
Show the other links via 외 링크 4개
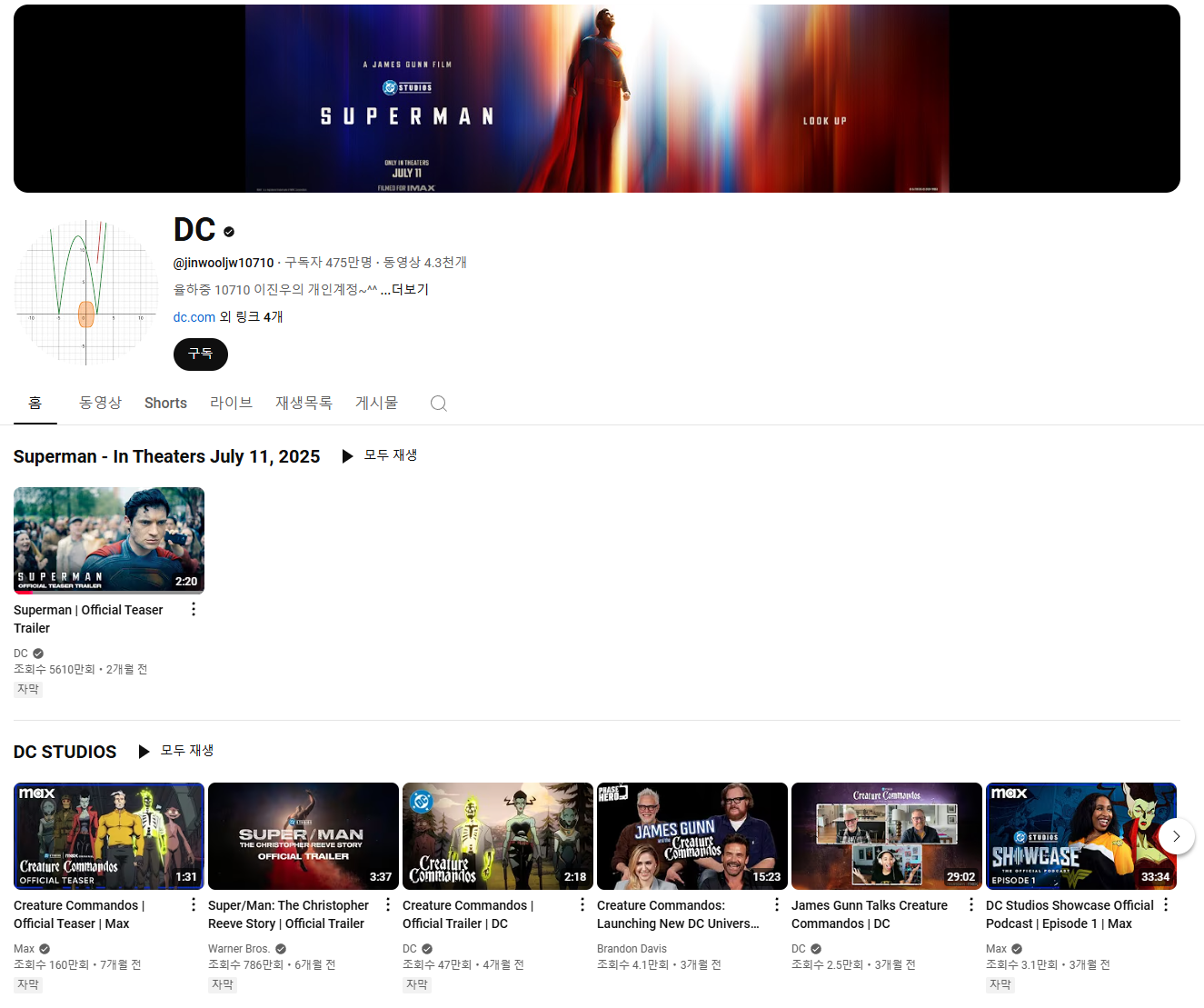251,317
